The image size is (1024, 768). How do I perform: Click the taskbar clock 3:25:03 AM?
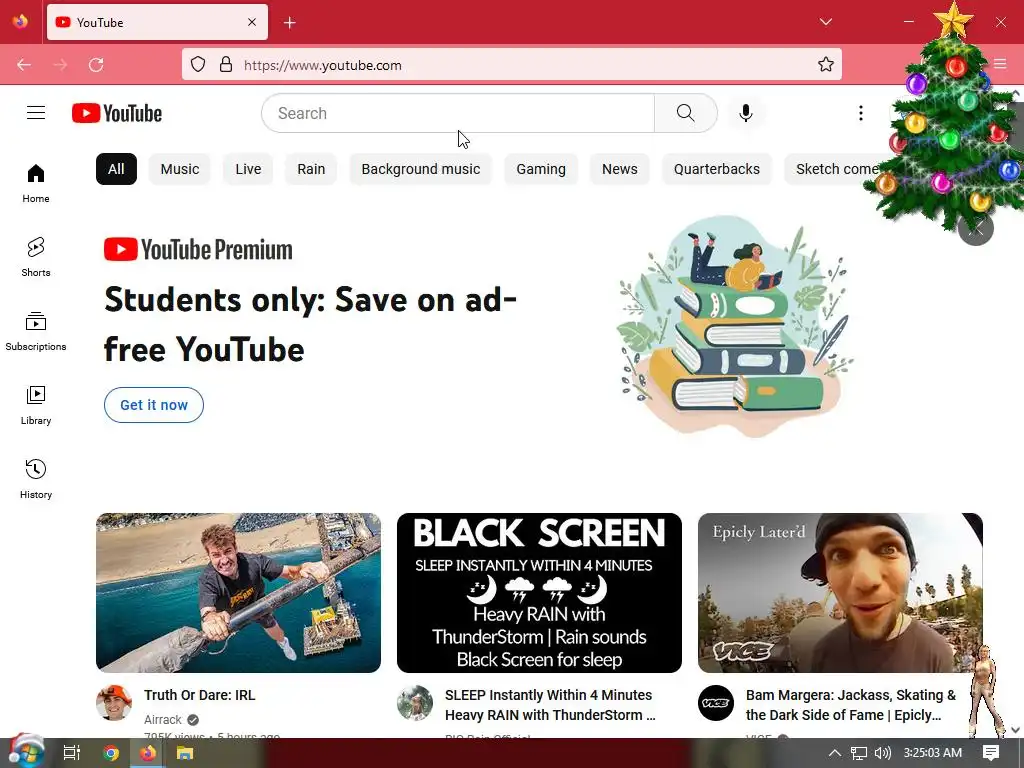coord(933,753)
